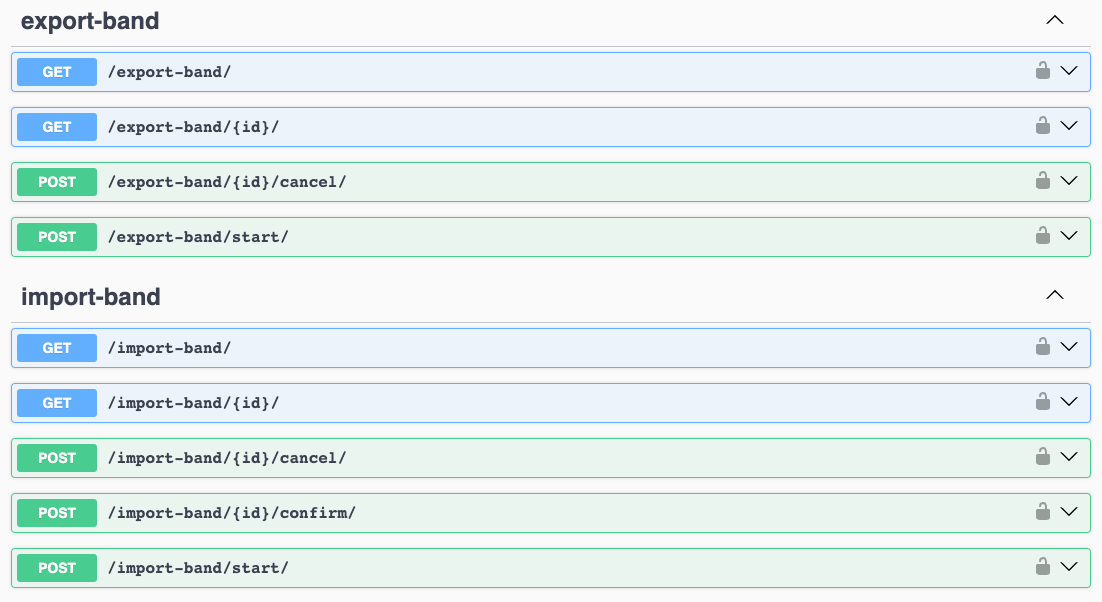Open the authorization lock for GET /export-band/
The image size is (1102, 602).
click(x=1042, y=71)
